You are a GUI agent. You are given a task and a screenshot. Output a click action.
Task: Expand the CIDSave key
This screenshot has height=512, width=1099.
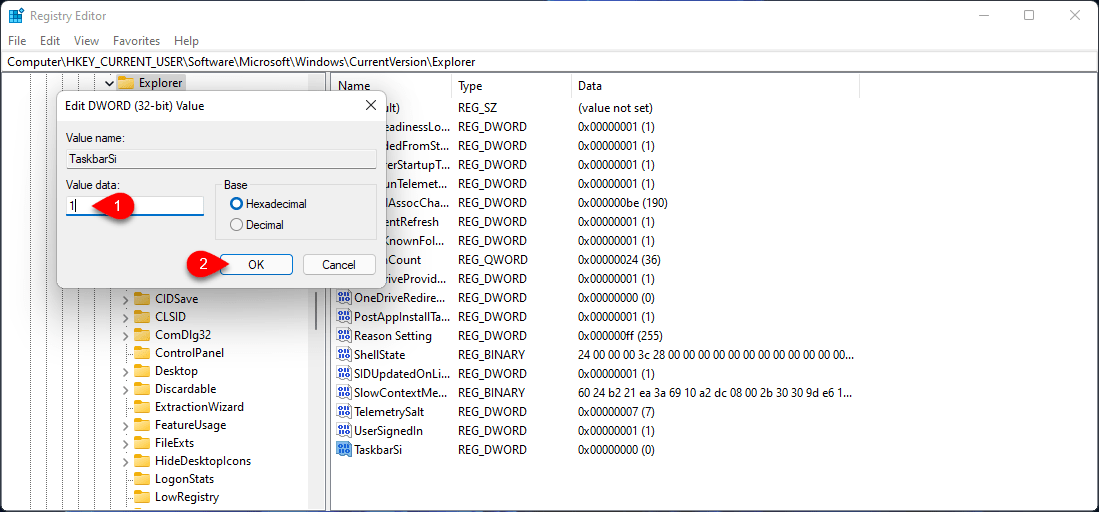coord(125,299)
